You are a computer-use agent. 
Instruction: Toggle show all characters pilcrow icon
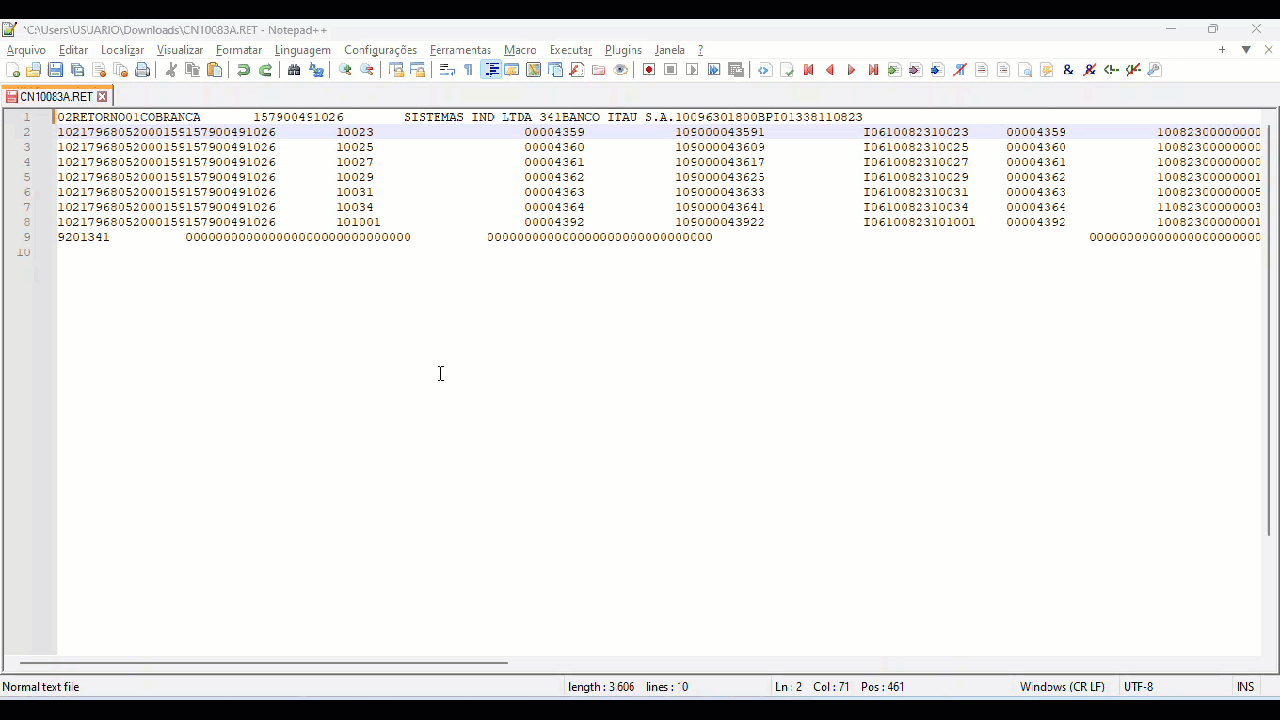click(x=468, y=70)
